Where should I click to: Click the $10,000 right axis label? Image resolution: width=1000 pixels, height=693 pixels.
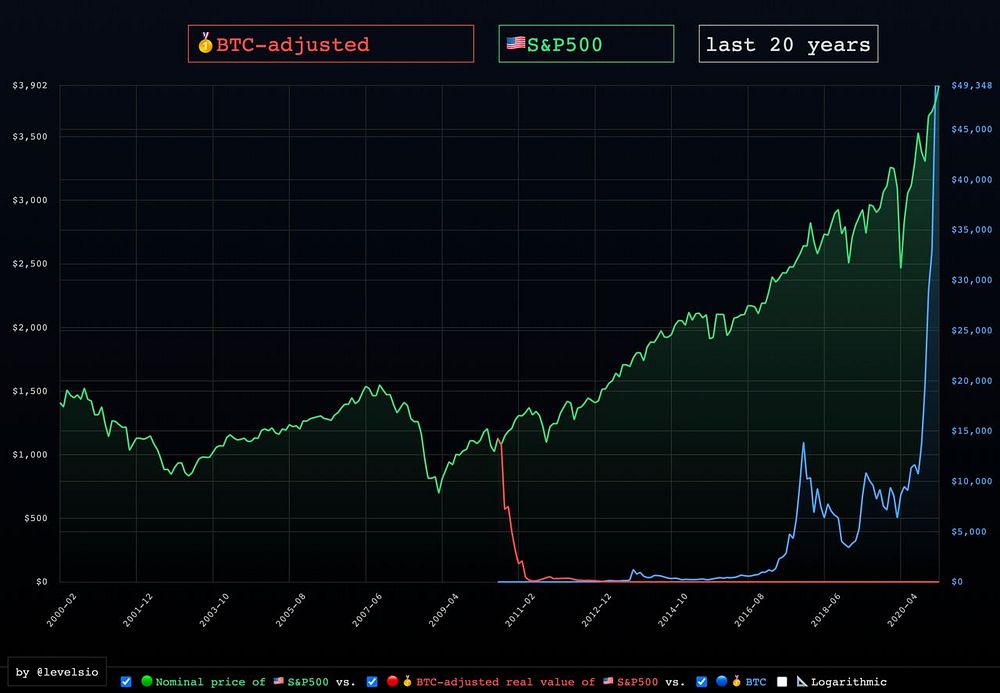971,481
